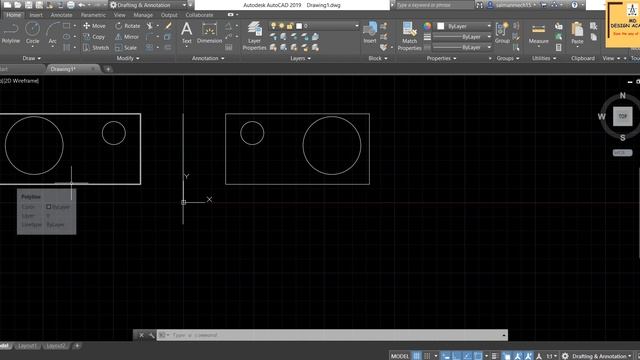
Task: Switch to the Insert ribbon tab
Action: pyautogui.click(x=36, y=15)
